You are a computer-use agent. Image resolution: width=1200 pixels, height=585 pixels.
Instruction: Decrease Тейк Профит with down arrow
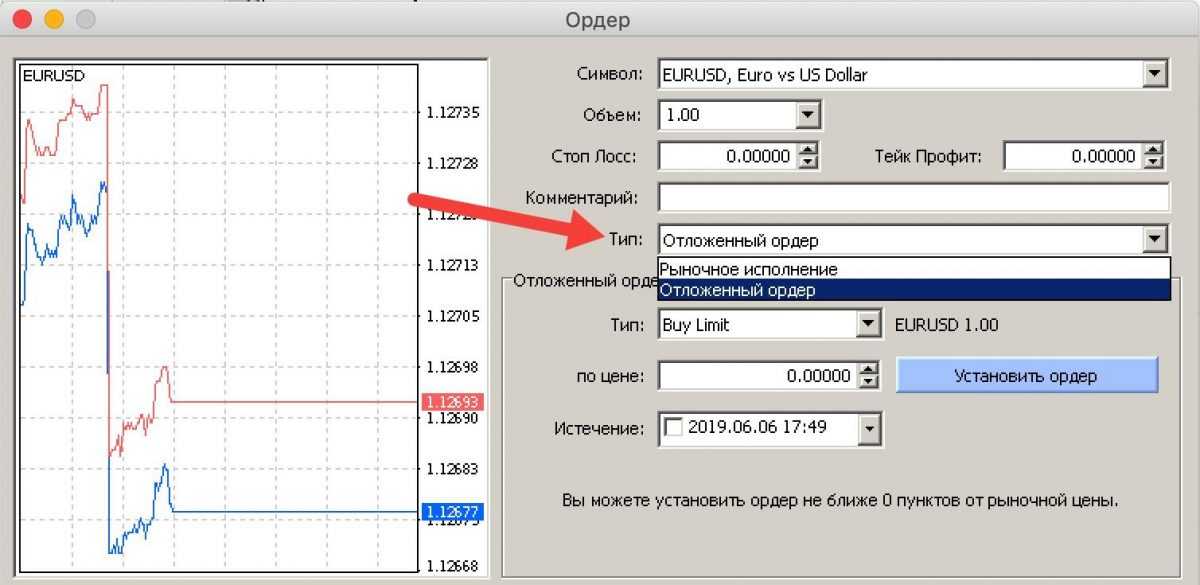coord(1155,163)
